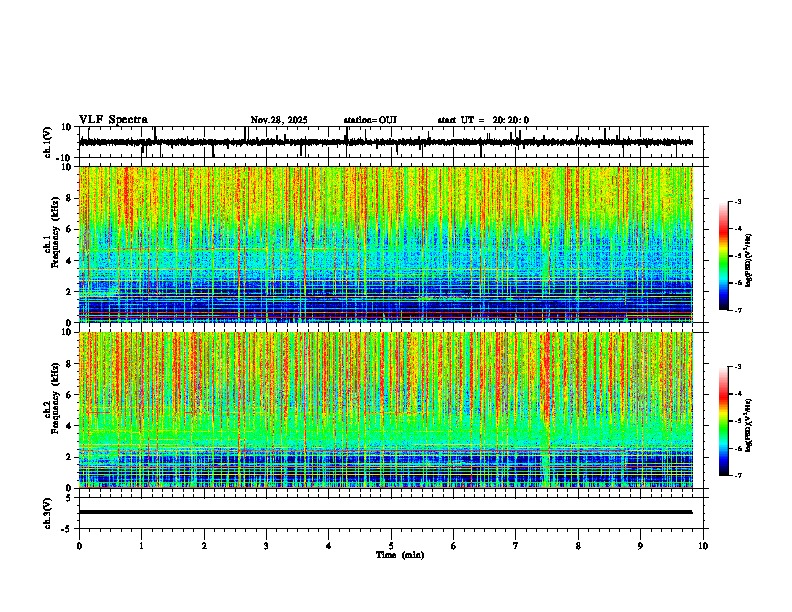
Task: Click the ch.1 voltage waveform trace
Action: [386, 142]
